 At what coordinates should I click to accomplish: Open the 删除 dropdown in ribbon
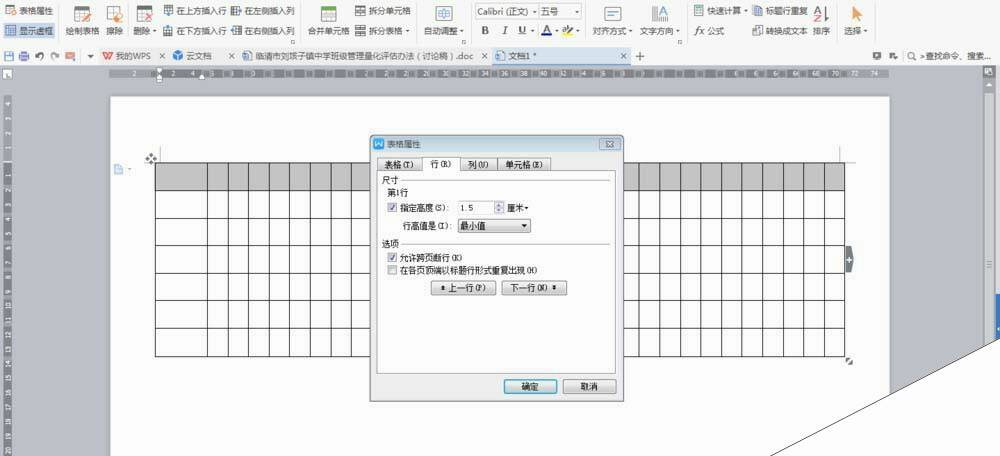pos(145,20)
